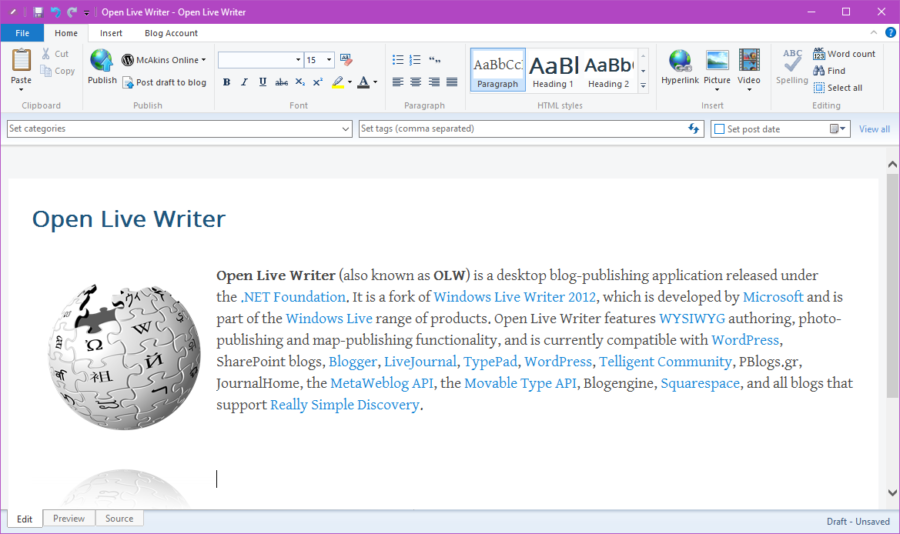This screenshot has width=900, height=534.
Task: Open the Set categories dropdown
Action: point(346,129)
